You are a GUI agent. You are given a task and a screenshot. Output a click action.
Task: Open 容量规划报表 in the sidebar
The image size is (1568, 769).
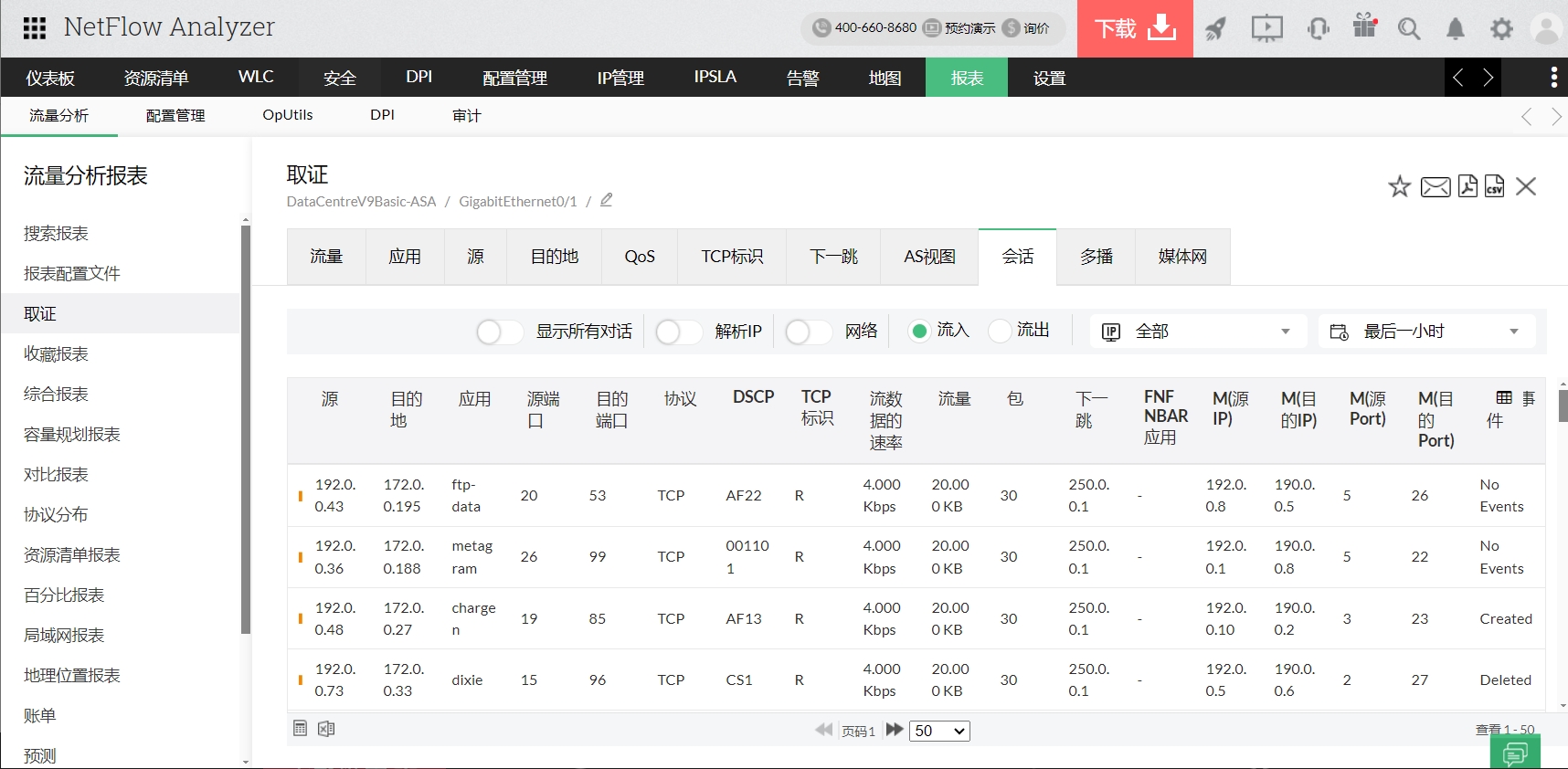pos(72,434)
